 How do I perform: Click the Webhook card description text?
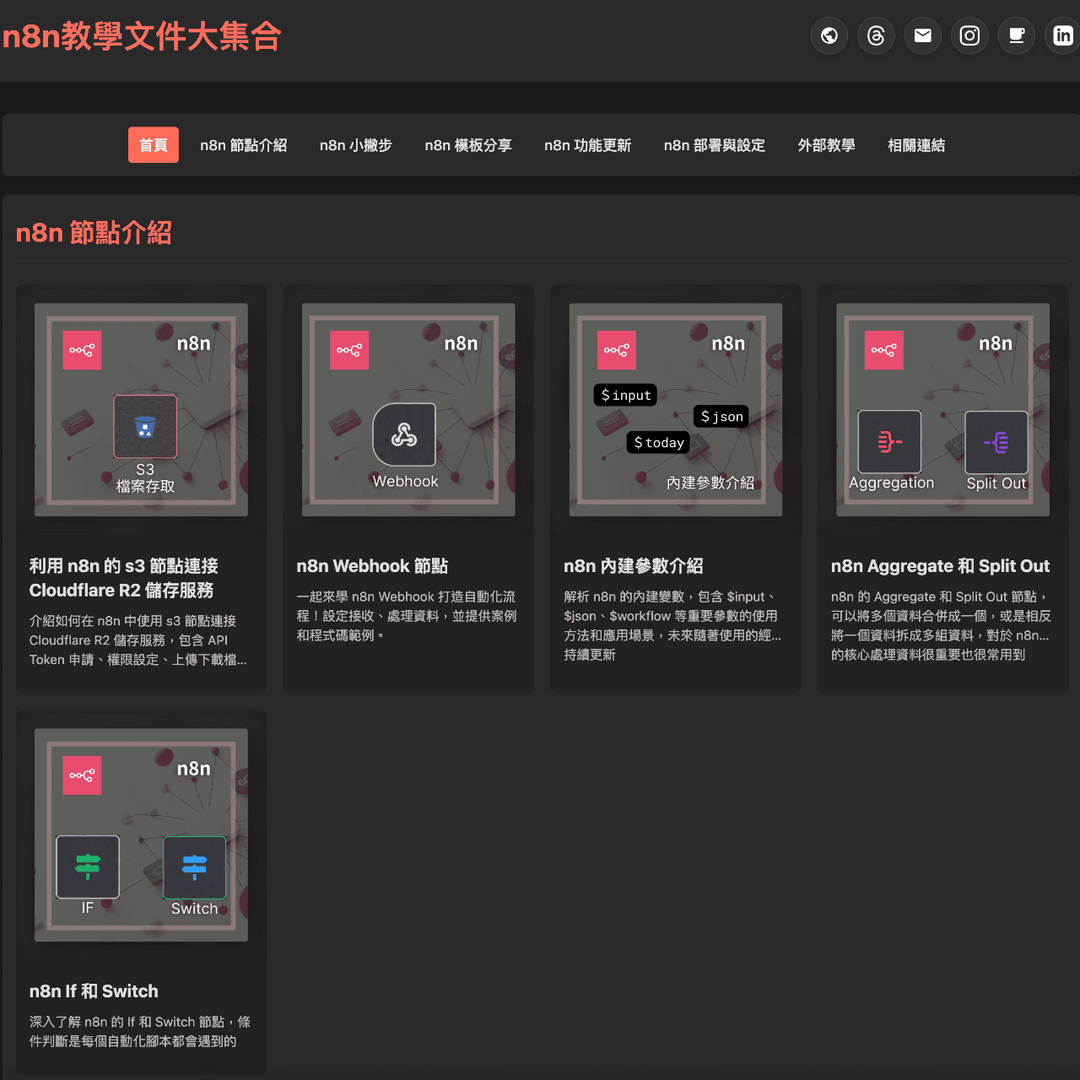(406, 616)
